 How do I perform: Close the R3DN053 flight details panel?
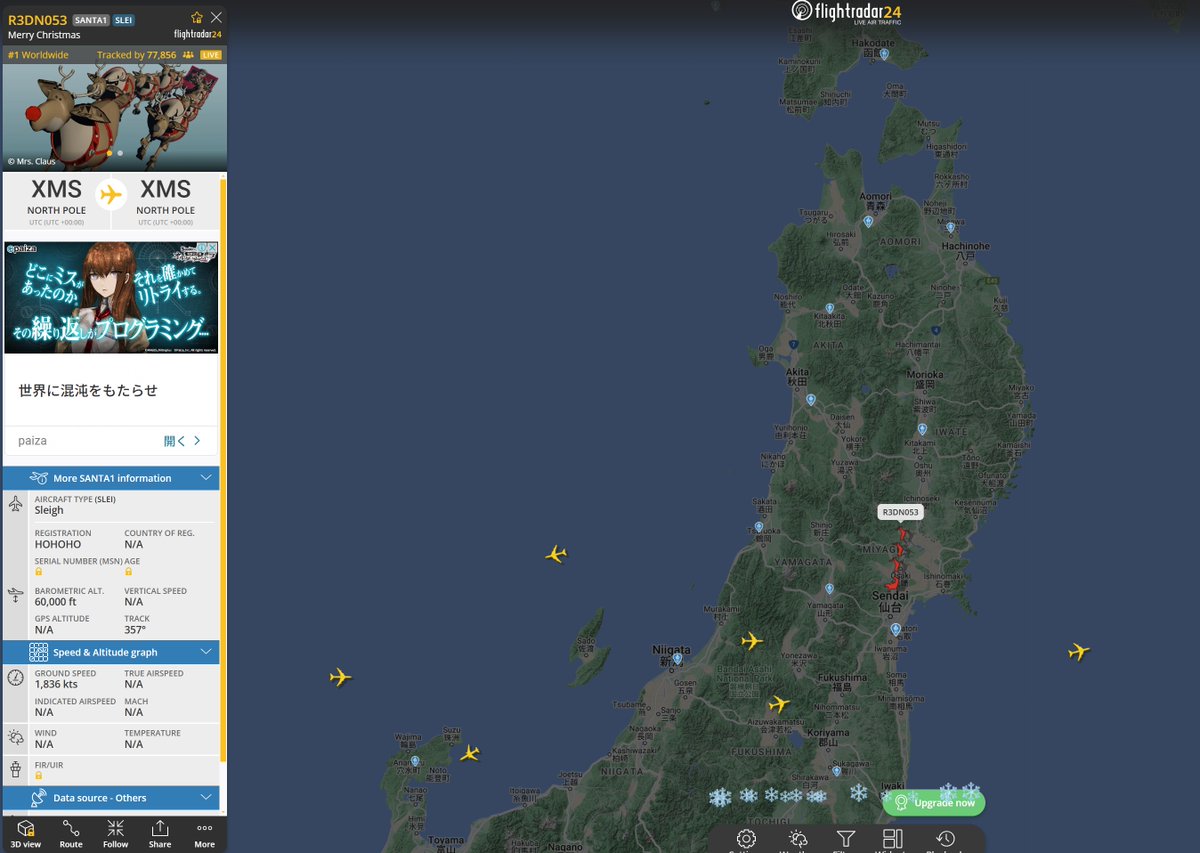216,18
